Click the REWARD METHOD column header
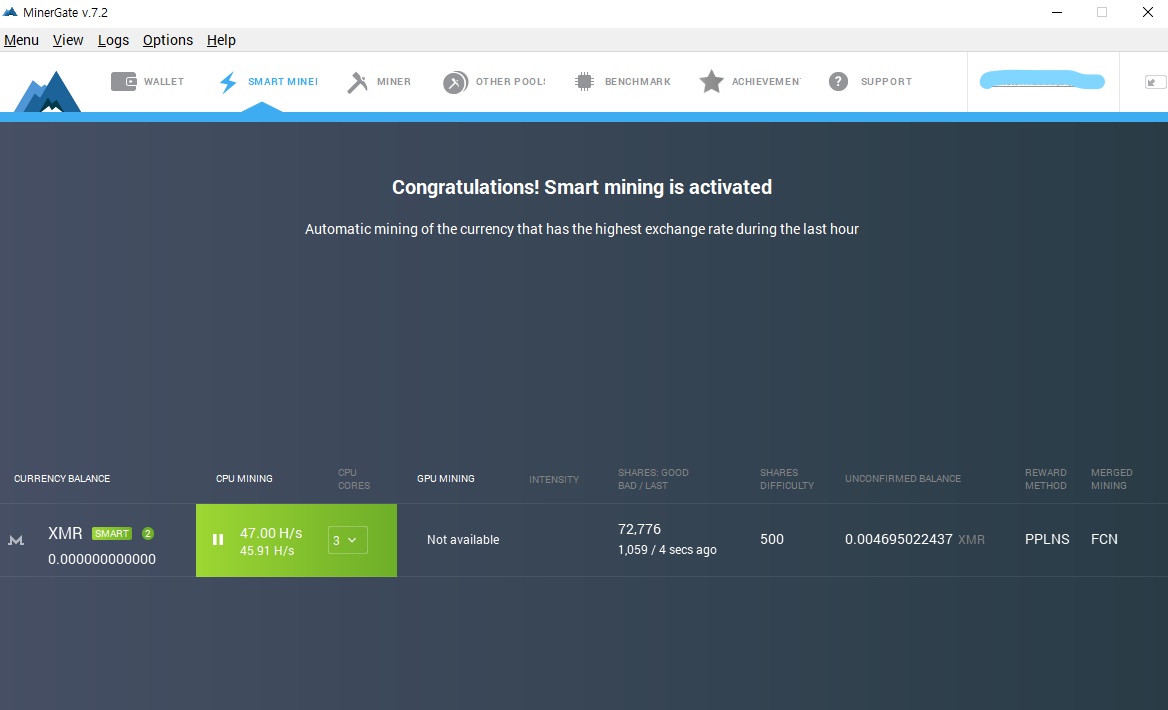This screenshot has width=1168, height=710. click(x=1046, y=479)
